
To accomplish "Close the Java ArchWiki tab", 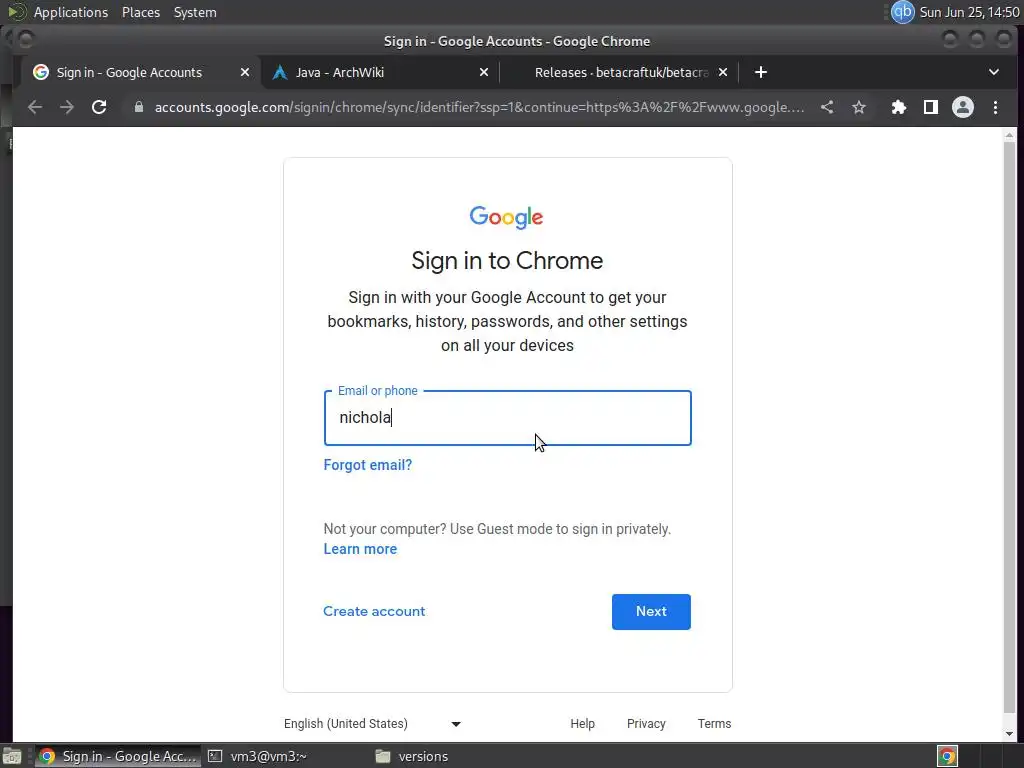I will pos(484,72).
